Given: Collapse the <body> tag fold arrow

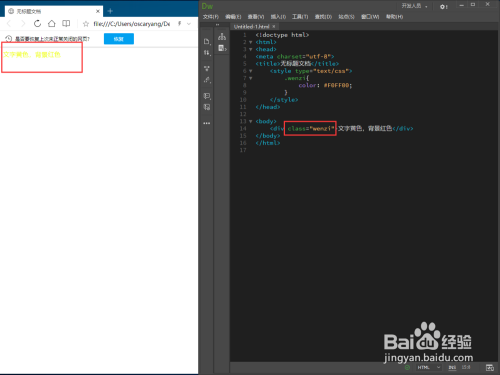Looking at the screenshot, I should click(251, 121).
